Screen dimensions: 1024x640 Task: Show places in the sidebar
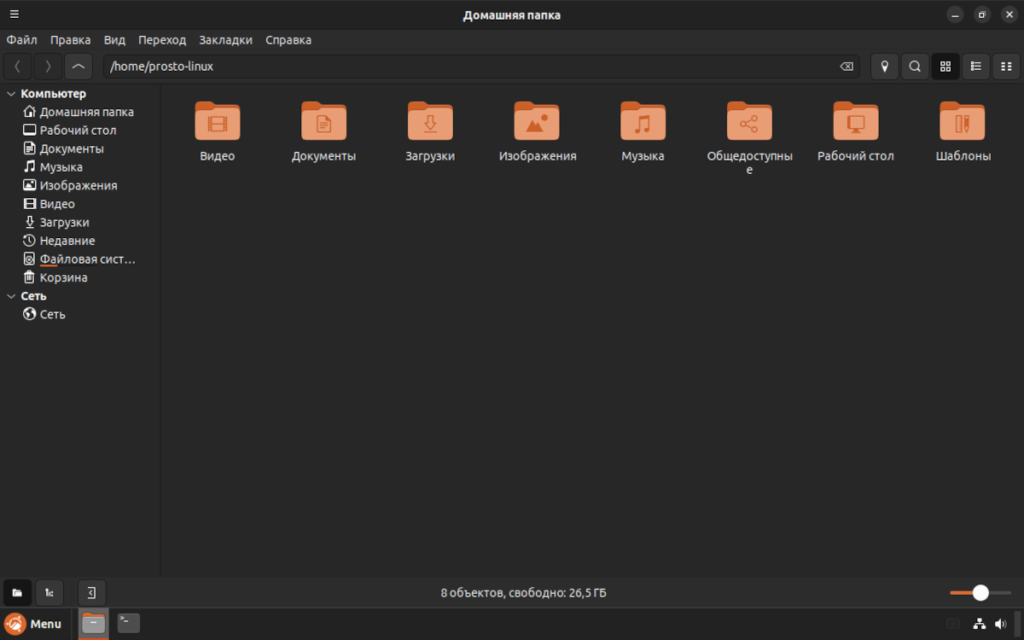coord(18,593)
